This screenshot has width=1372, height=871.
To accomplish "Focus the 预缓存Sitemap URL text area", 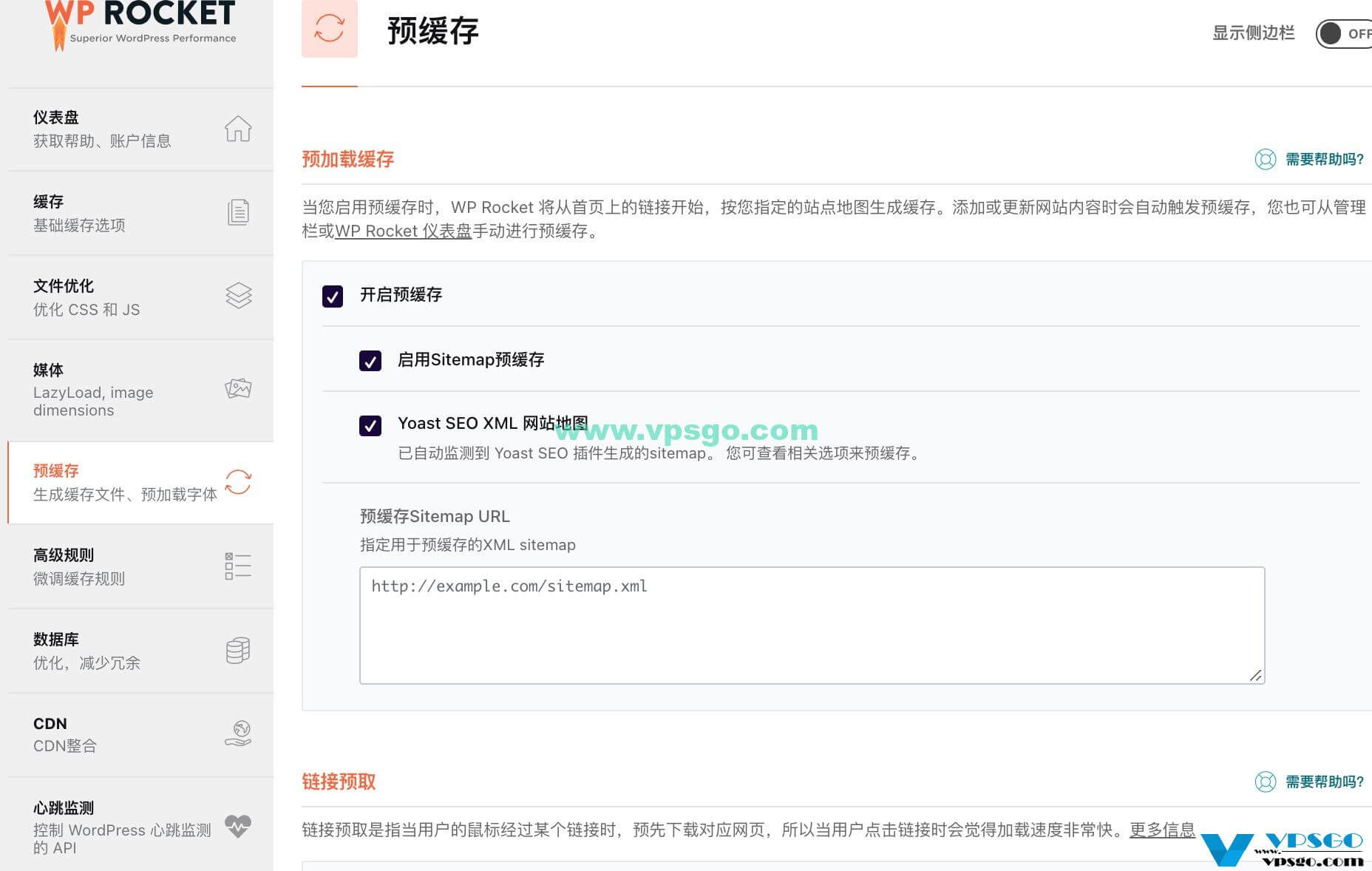I will [x=812, y=626].
